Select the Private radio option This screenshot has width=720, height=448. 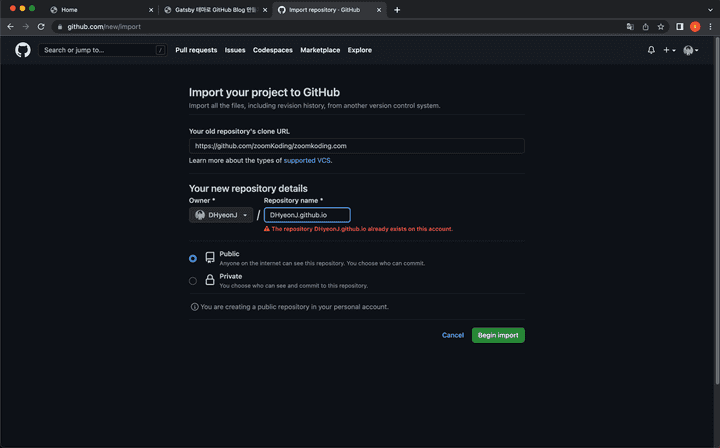pos(193,281)
